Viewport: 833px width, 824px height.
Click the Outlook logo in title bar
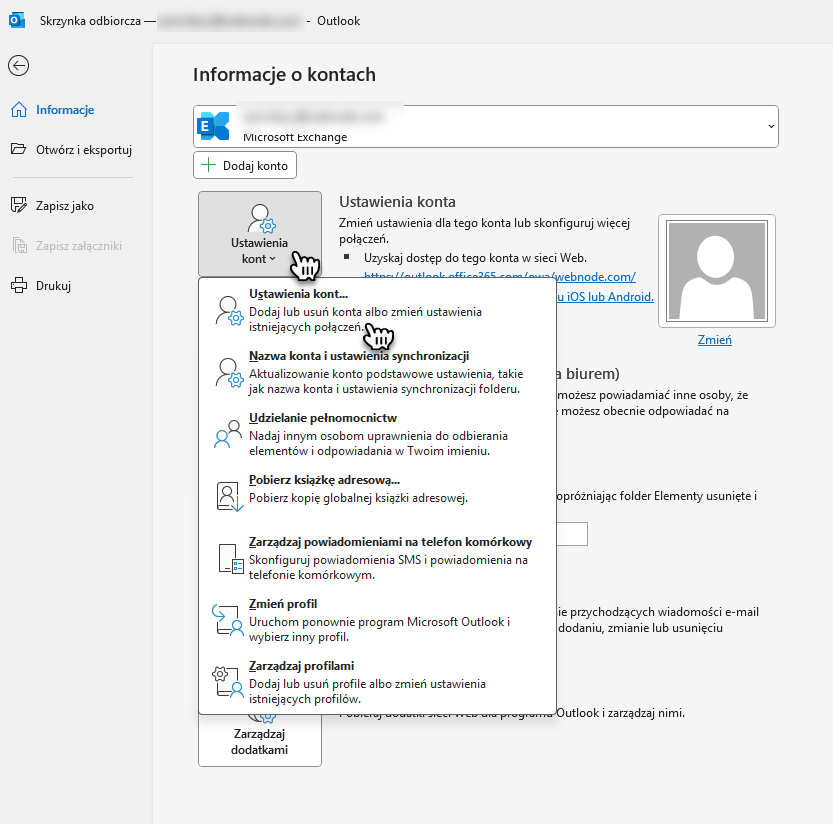[x=17, y=21]
